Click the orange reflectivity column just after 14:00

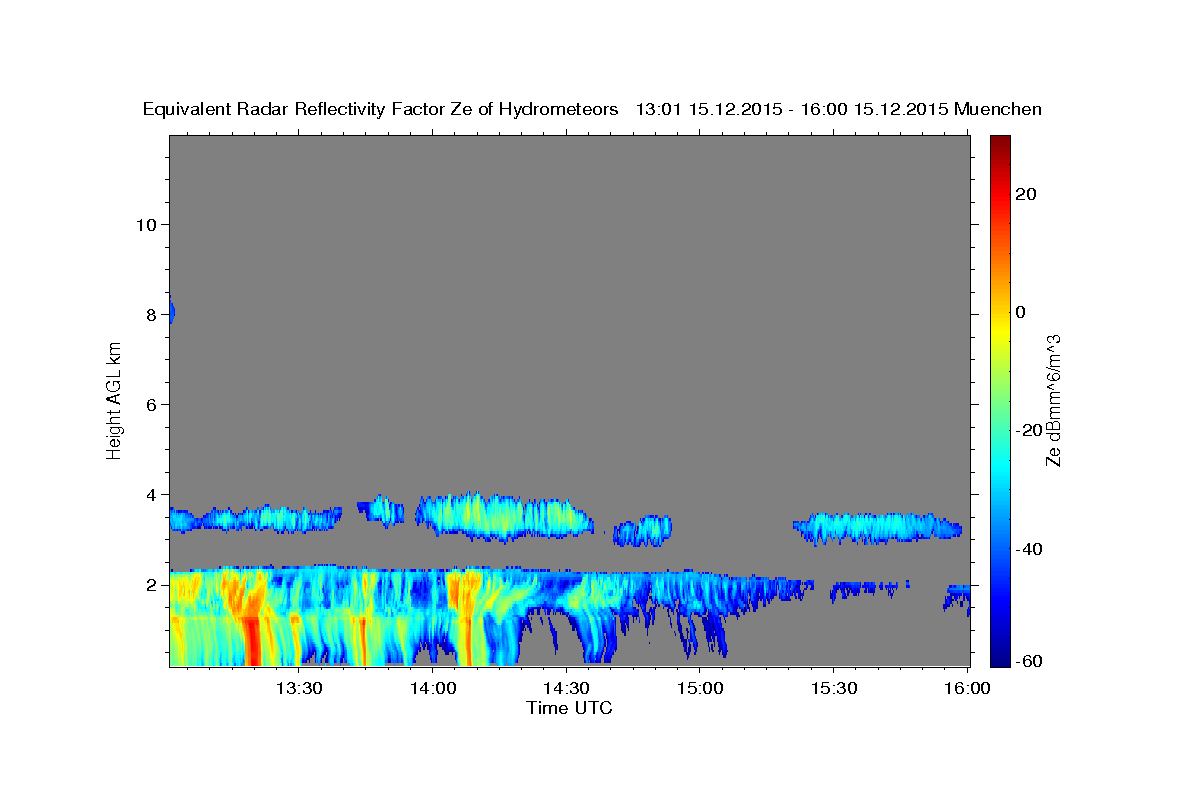[465, 617]
